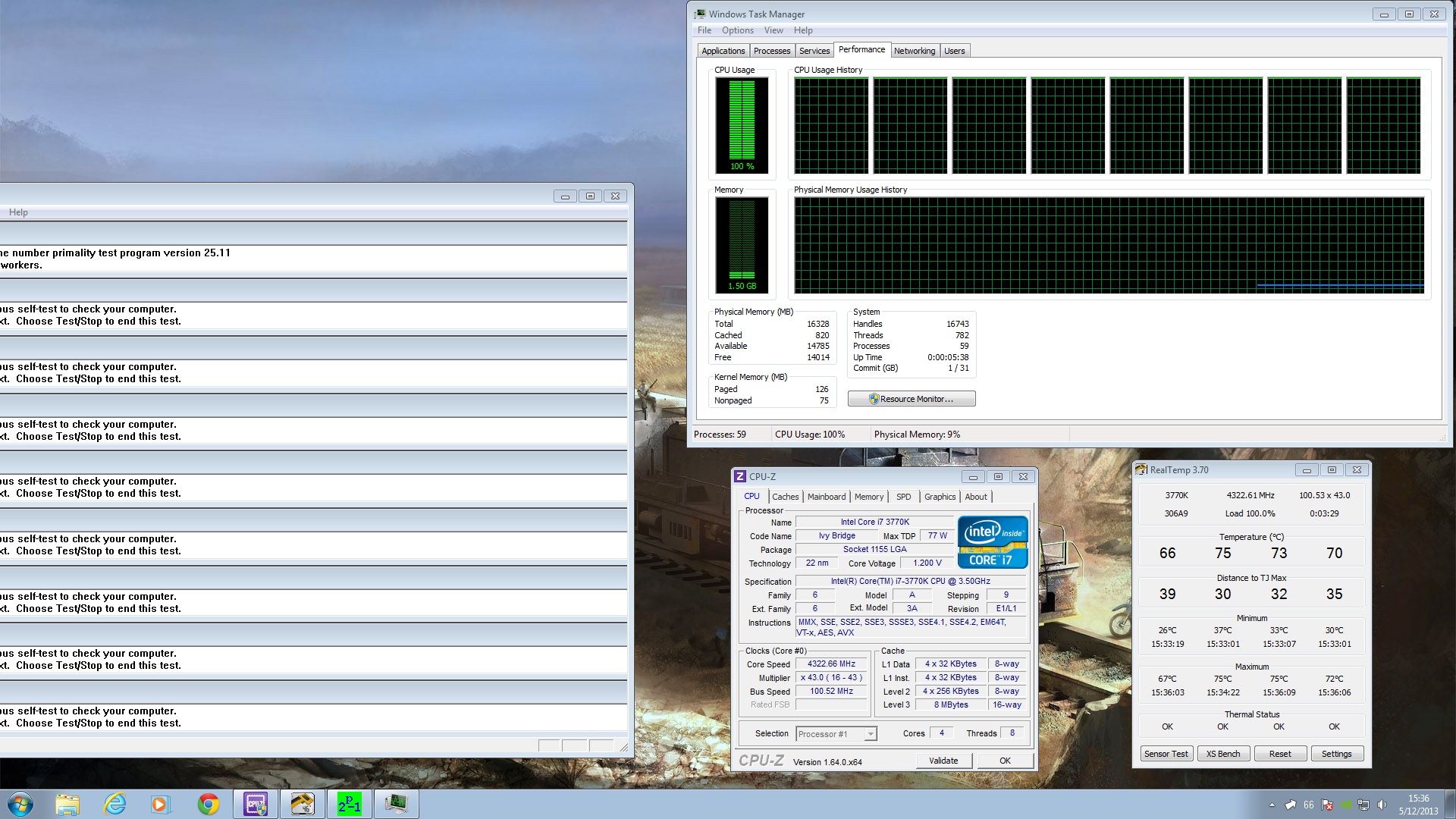Image resolution: width=1456 pixels, height=819 pixels.
Task: Open Windows Media Player from the taskbar
Action: click(160, 804)
